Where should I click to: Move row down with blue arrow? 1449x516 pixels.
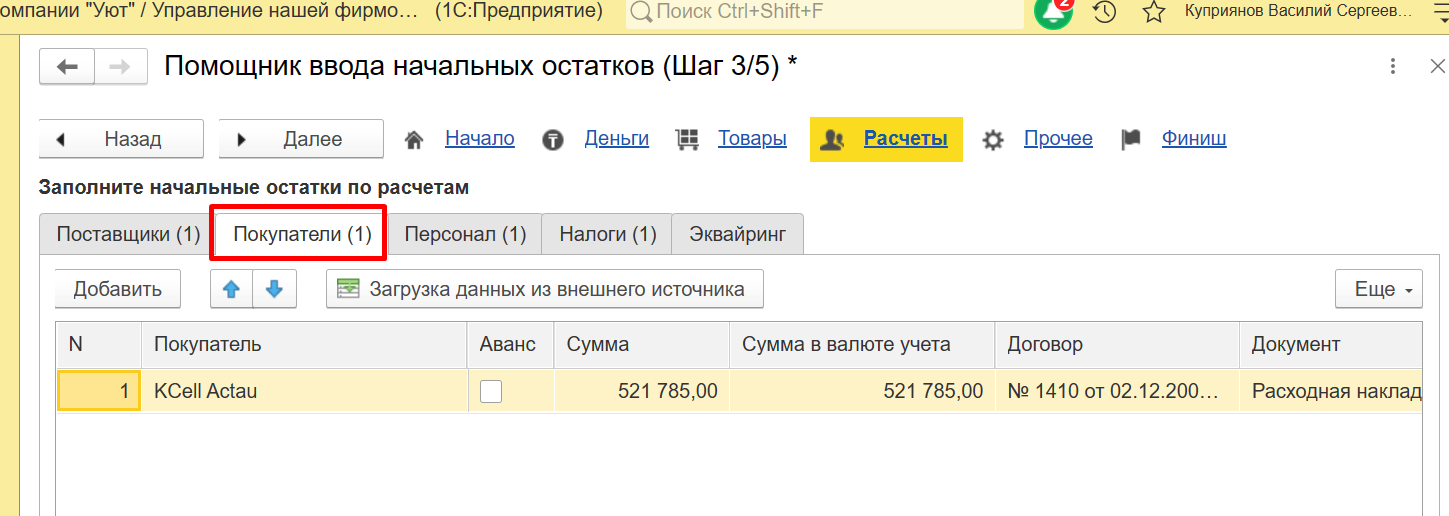point(274,289)
